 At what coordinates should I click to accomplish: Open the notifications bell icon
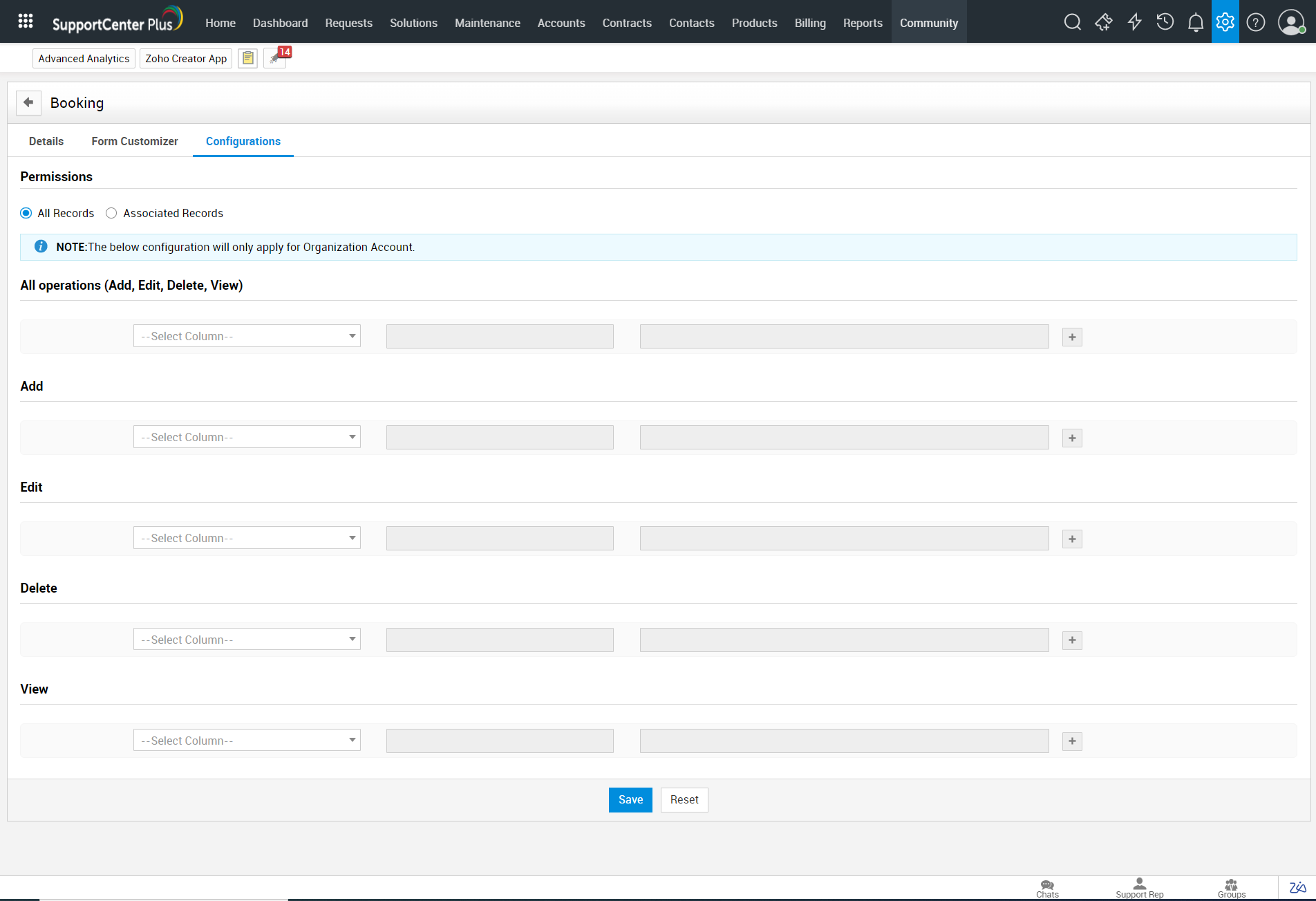[x=1195, y=22]
